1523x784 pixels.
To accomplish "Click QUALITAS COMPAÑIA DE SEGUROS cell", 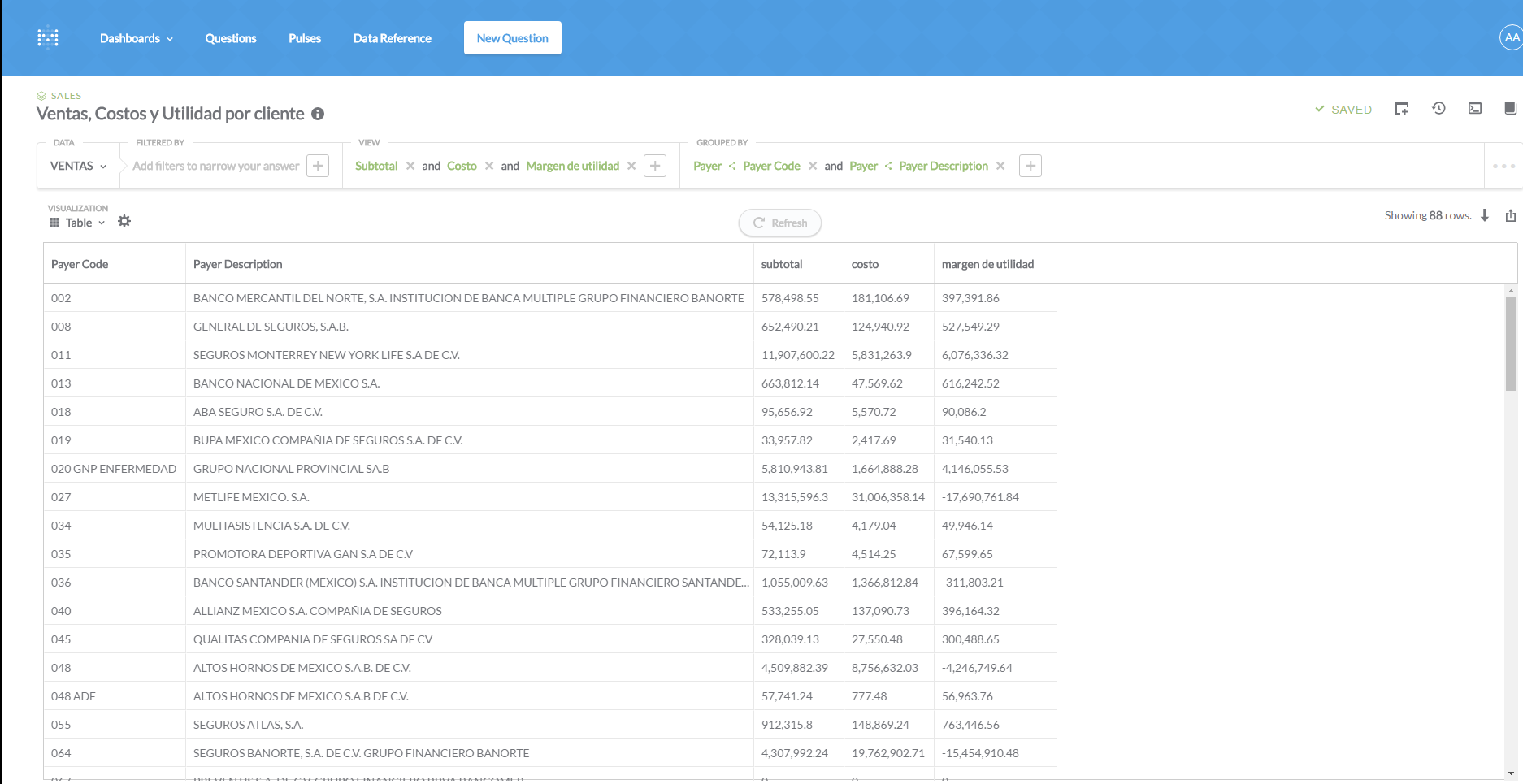I will [470, 639].
